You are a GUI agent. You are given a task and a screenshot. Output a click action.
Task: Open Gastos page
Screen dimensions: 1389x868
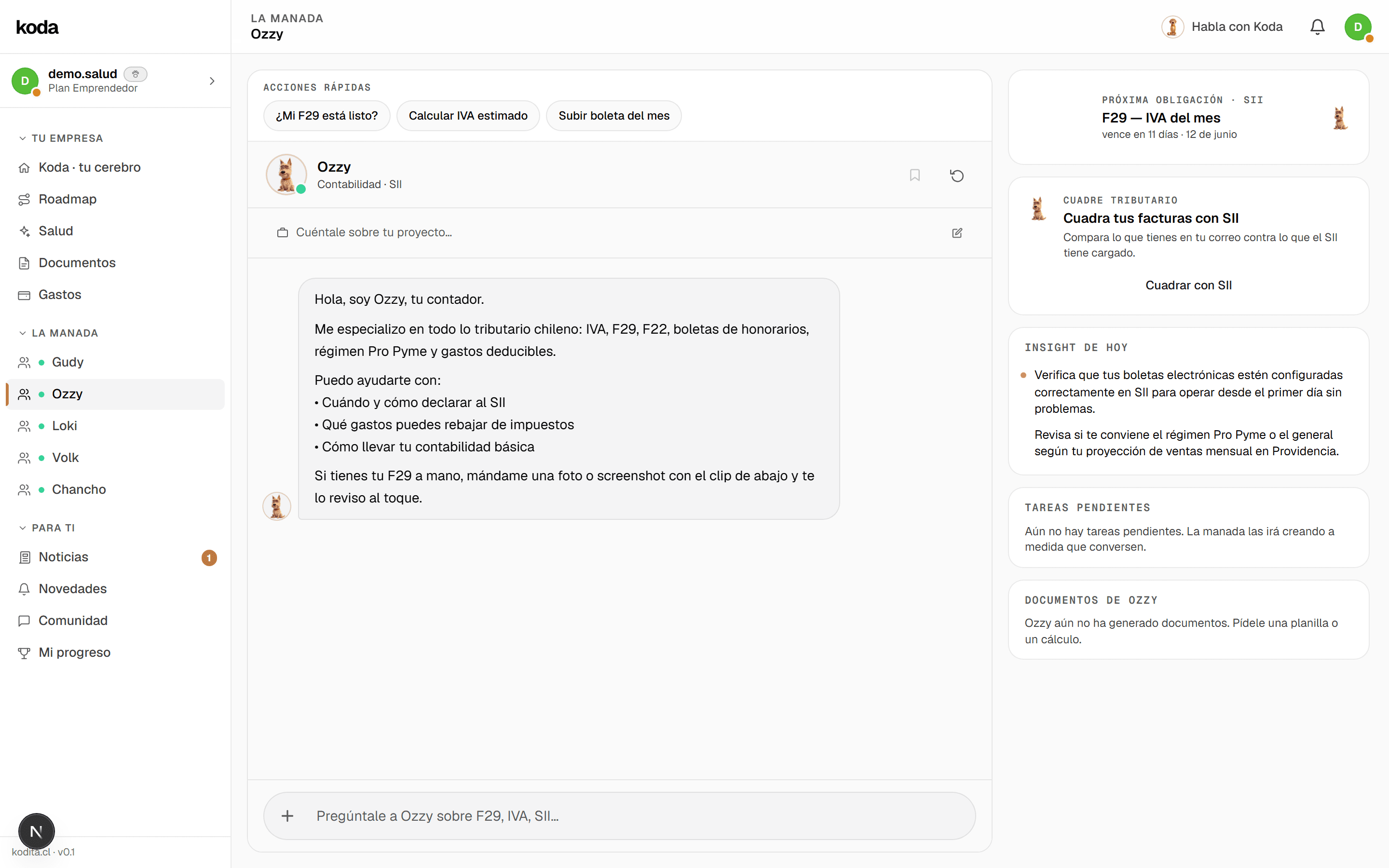[115, 295]
